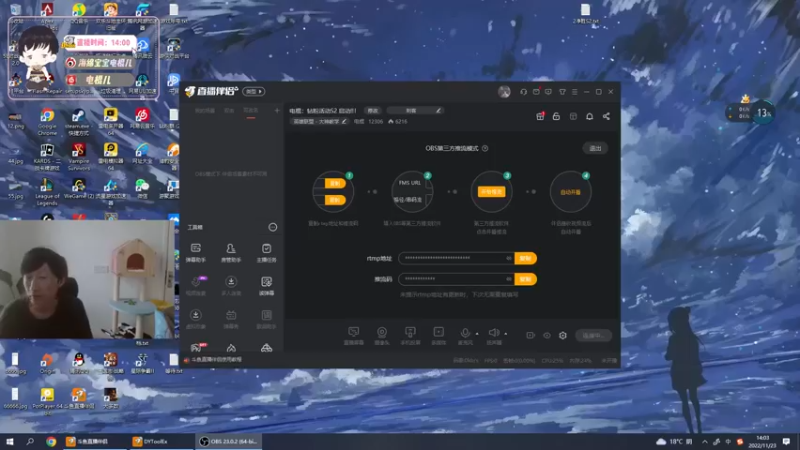Copy the rtmp地址 with orange button

[x=526, y=258]
